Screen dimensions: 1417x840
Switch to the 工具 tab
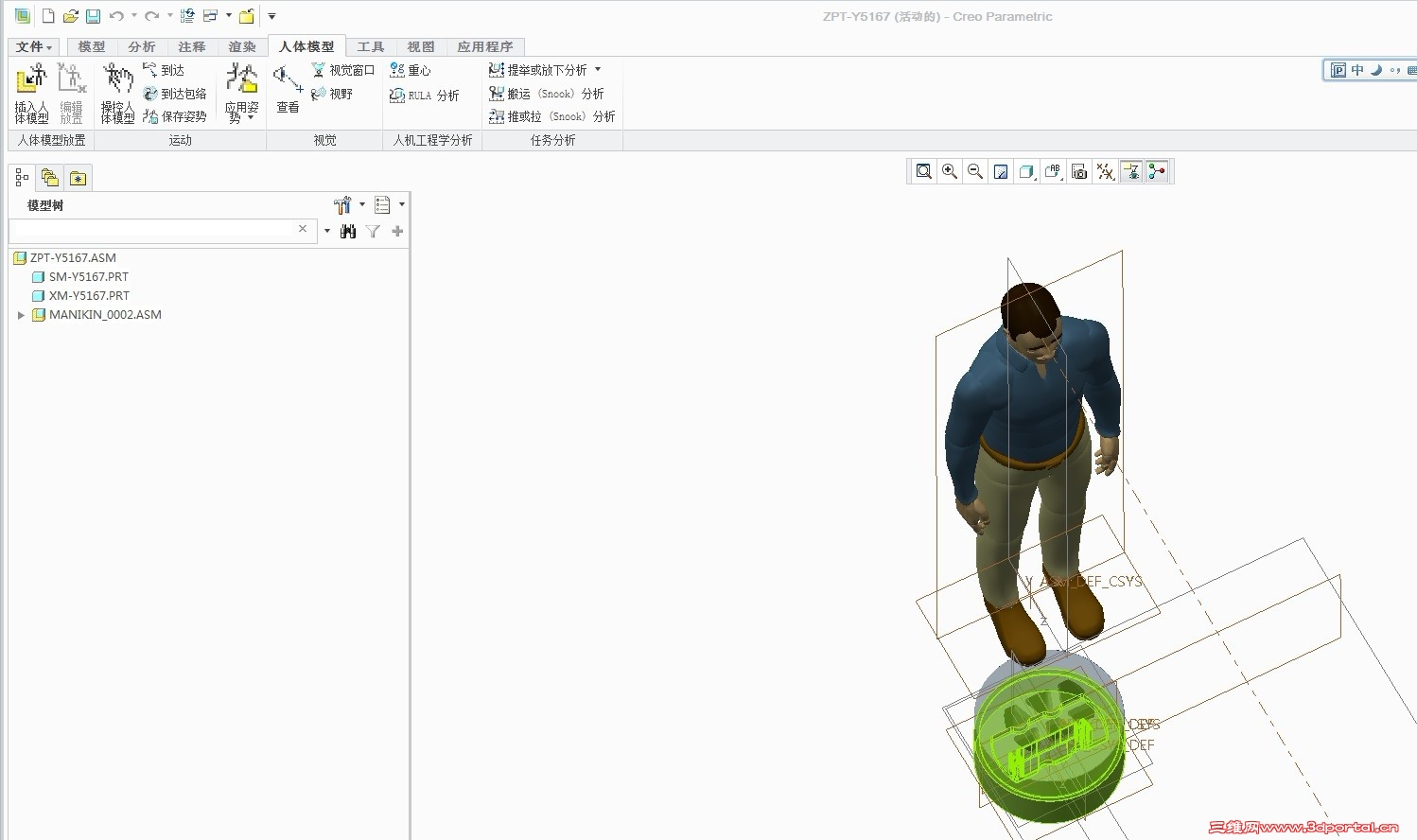click(371, 46)
